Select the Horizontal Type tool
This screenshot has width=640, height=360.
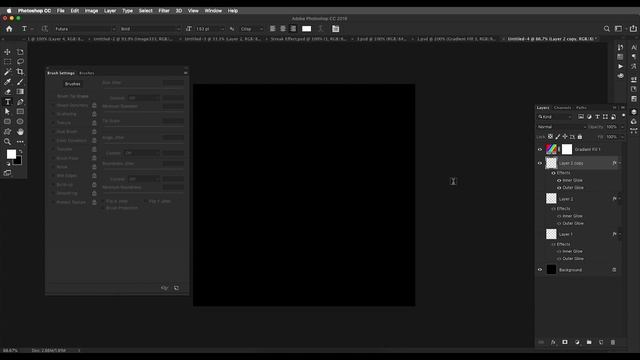[x=7, y=102]
